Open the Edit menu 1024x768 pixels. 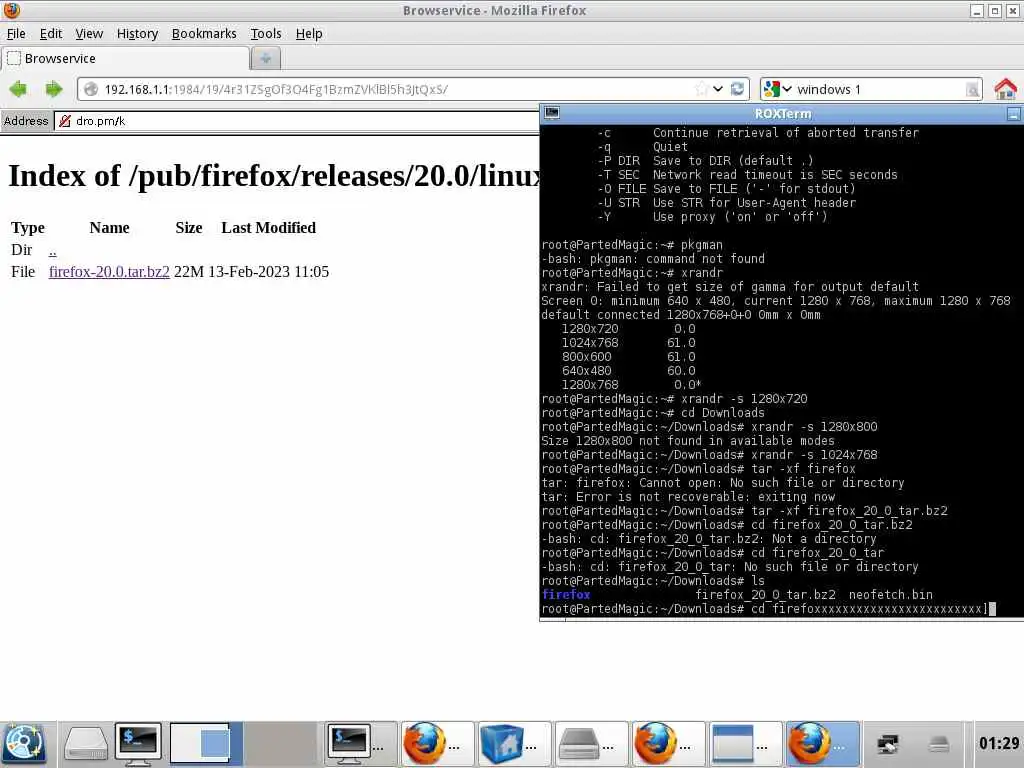tap(51, 33)
